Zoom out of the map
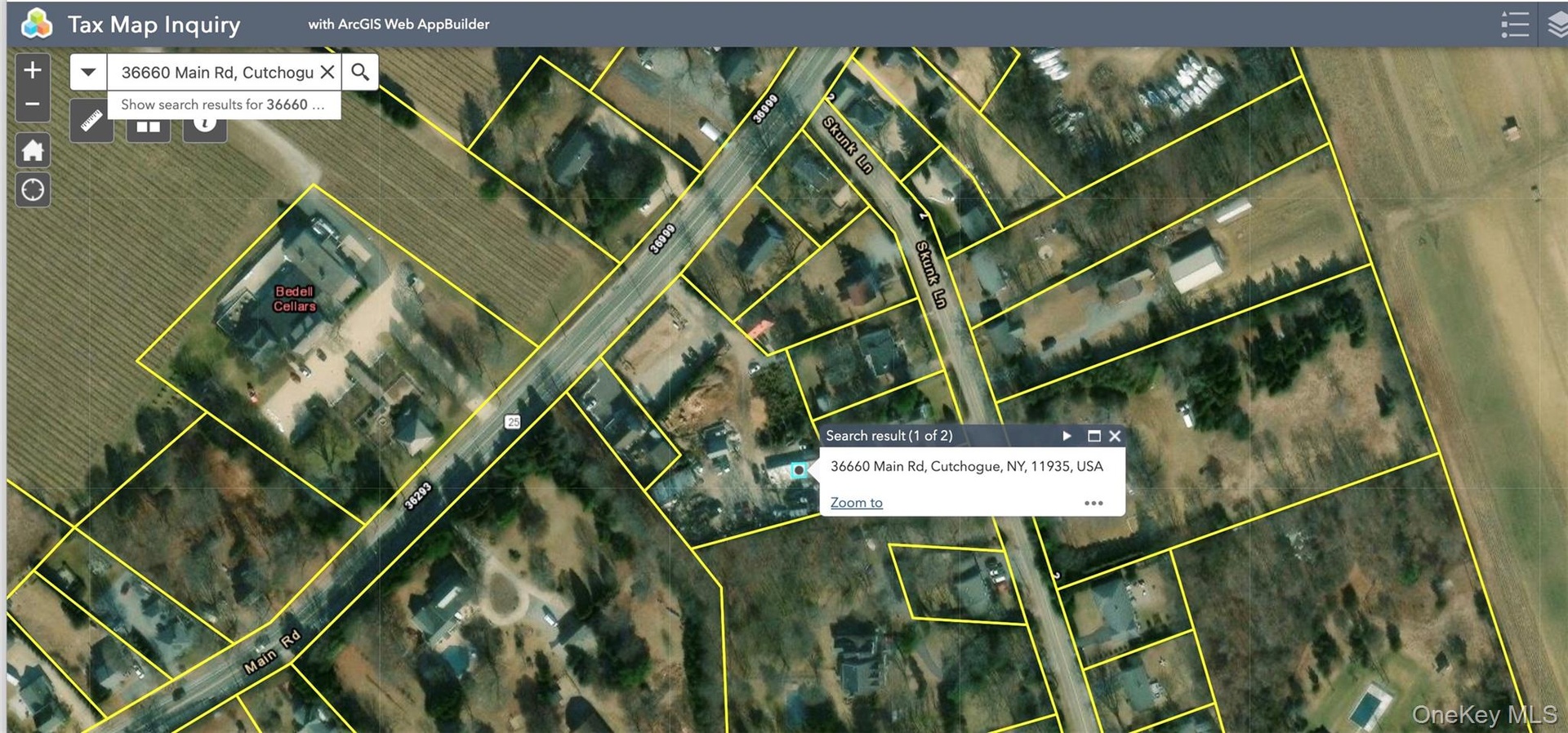 pyautogui.click(x=33, y=104)
